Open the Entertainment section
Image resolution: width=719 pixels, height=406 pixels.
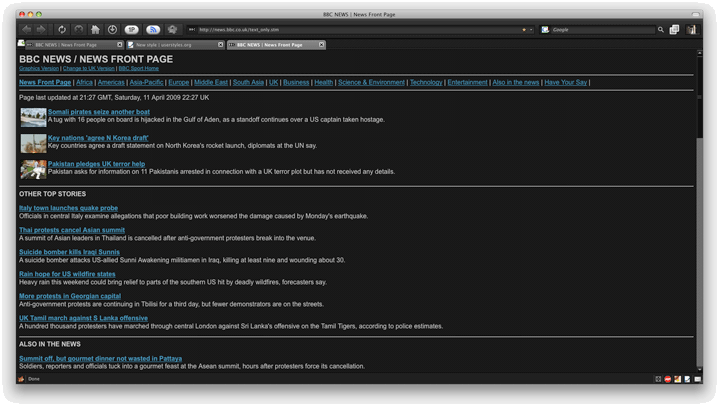point(467,83)
